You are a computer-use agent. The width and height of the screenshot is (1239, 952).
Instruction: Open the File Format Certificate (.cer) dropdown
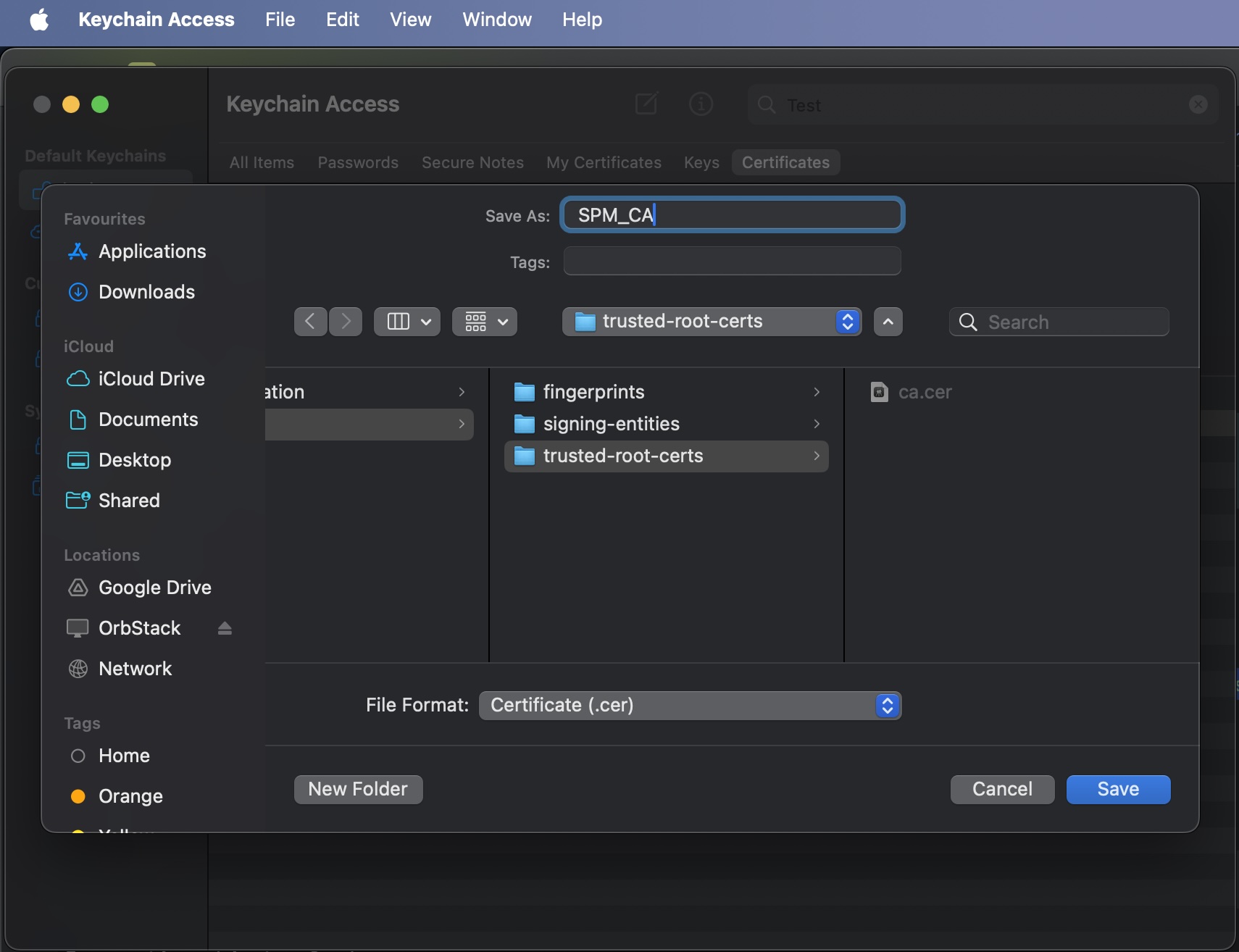[x=690, y=705]
